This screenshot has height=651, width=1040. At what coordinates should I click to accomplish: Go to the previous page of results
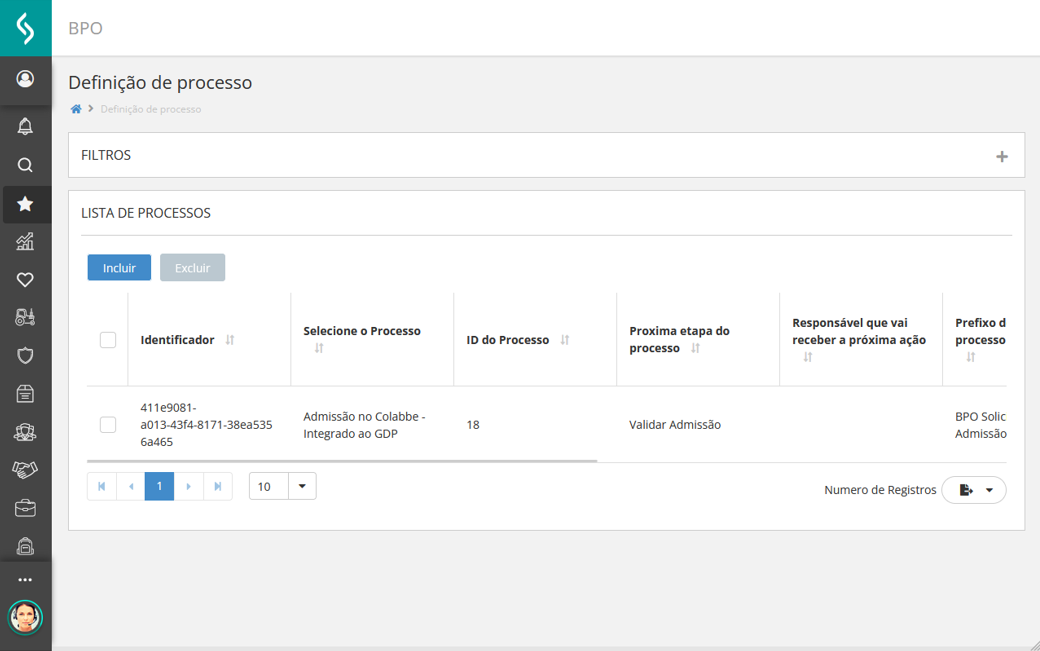(131, 487)
